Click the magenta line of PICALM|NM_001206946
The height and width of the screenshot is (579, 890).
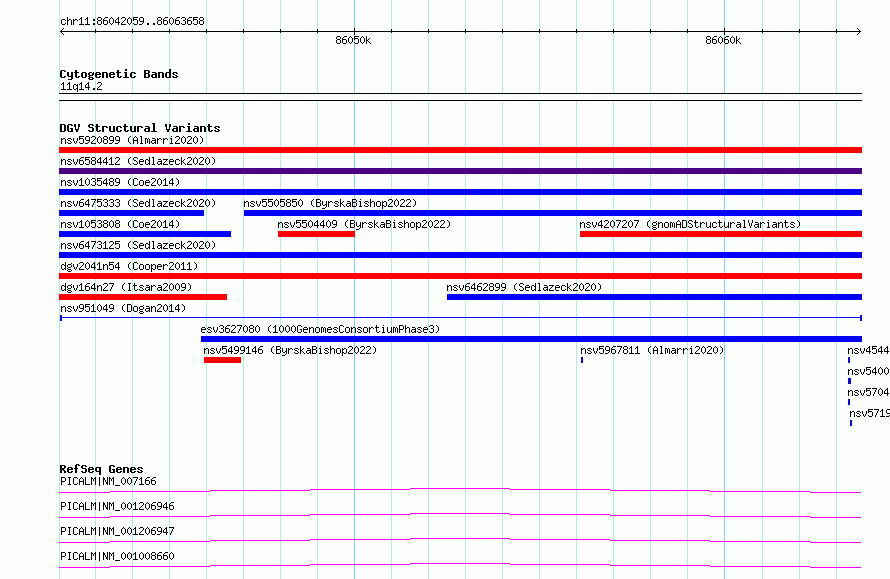point(460,515)
